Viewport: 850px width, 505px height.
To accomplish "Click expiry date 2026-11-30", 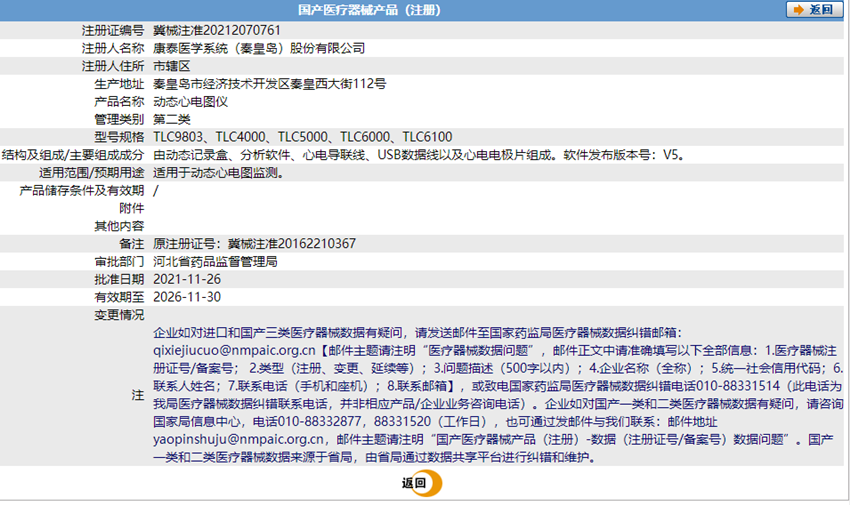I will pyautogui.click(x=187, y=297).
